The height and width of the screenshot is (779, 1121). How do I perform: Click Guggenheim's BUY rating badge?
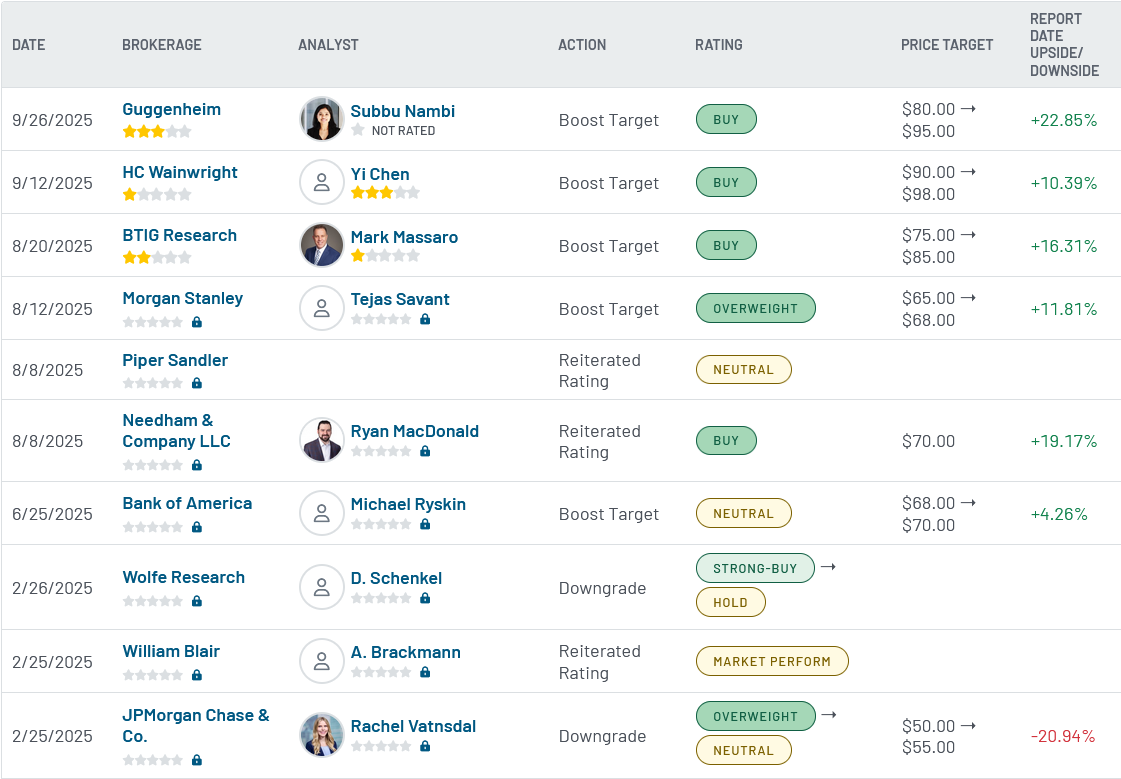pyautogui.click(x=726, y=119)
